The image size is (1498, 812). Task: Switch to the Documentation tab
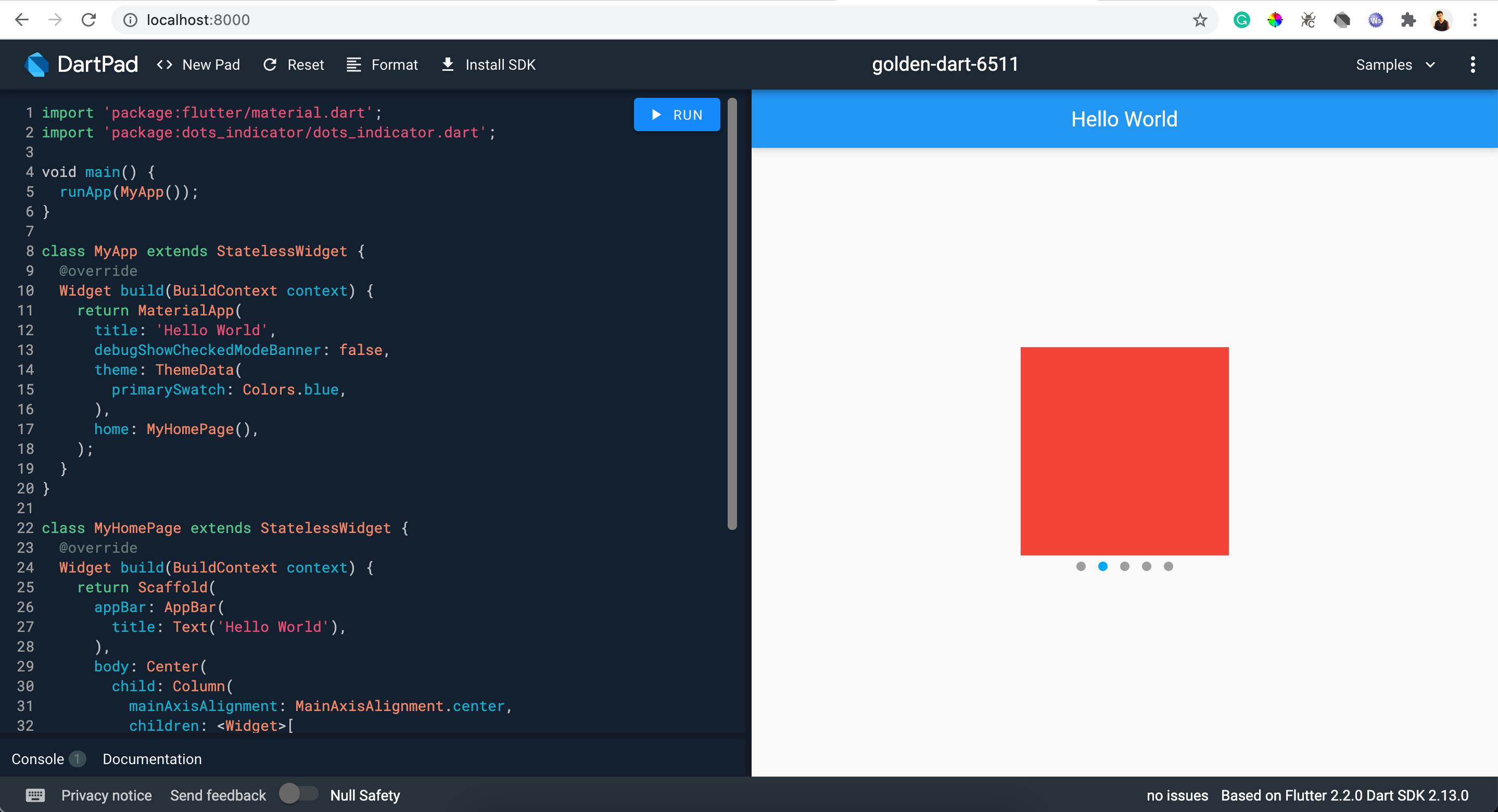click(152, 759)
